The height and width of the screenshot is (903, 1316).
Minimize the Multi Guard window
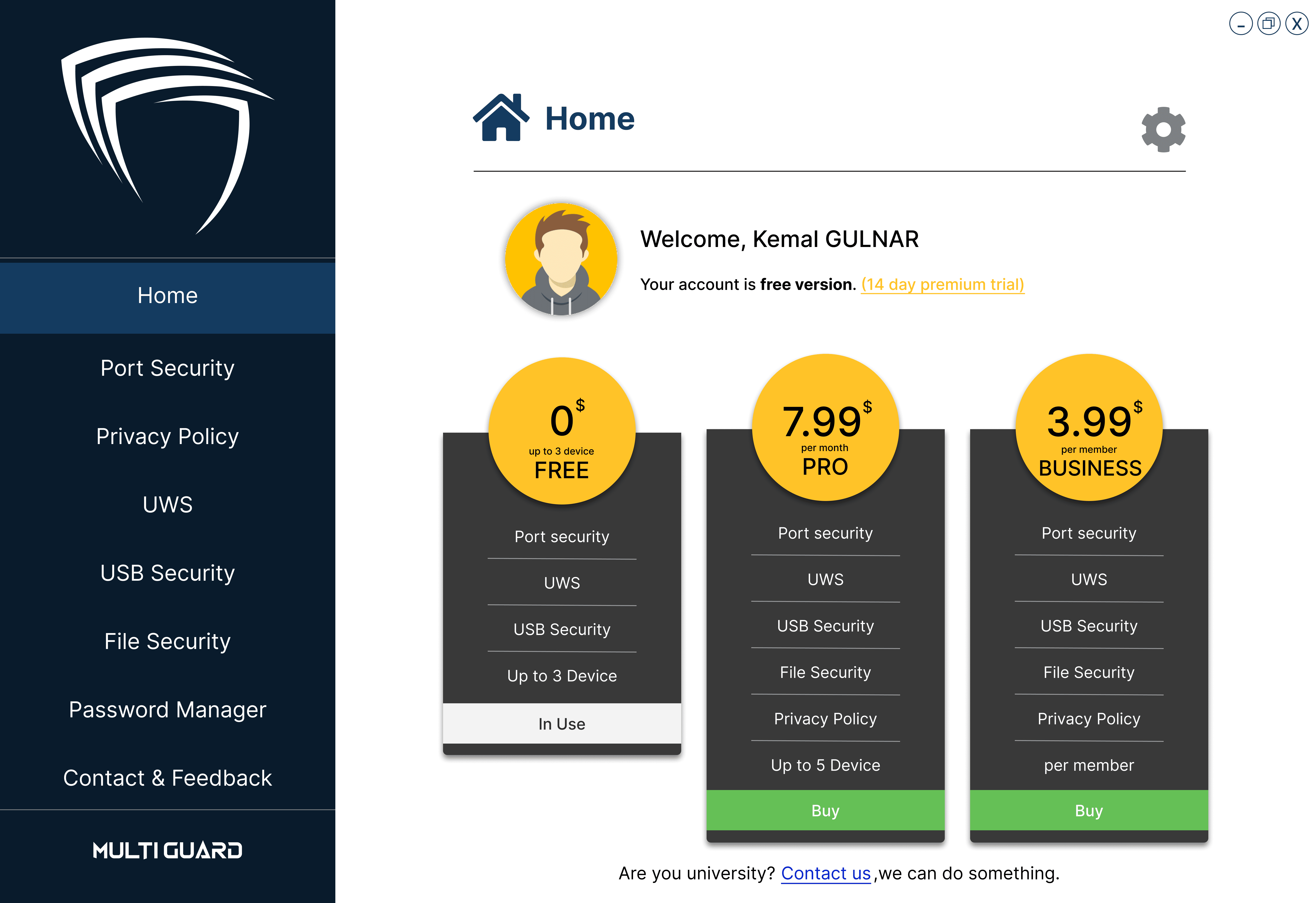coord(1241,24)
